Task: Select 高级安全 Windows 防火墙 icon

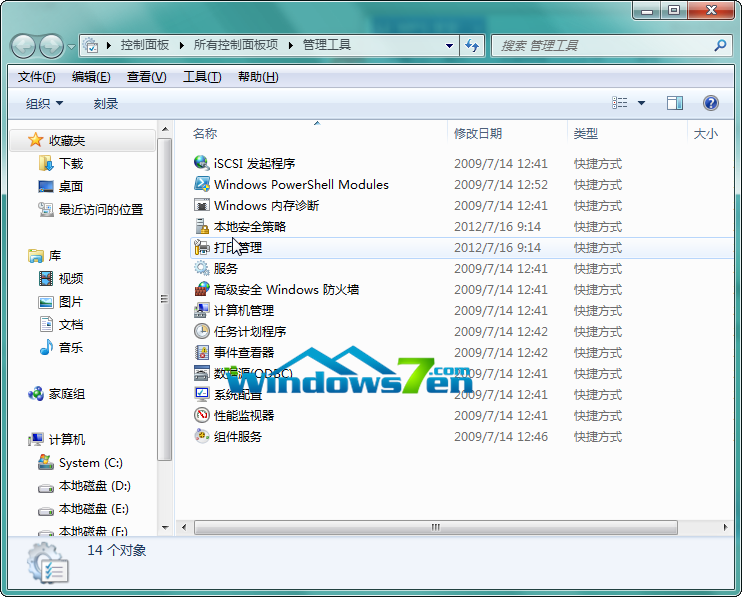Action: [201, 289]
